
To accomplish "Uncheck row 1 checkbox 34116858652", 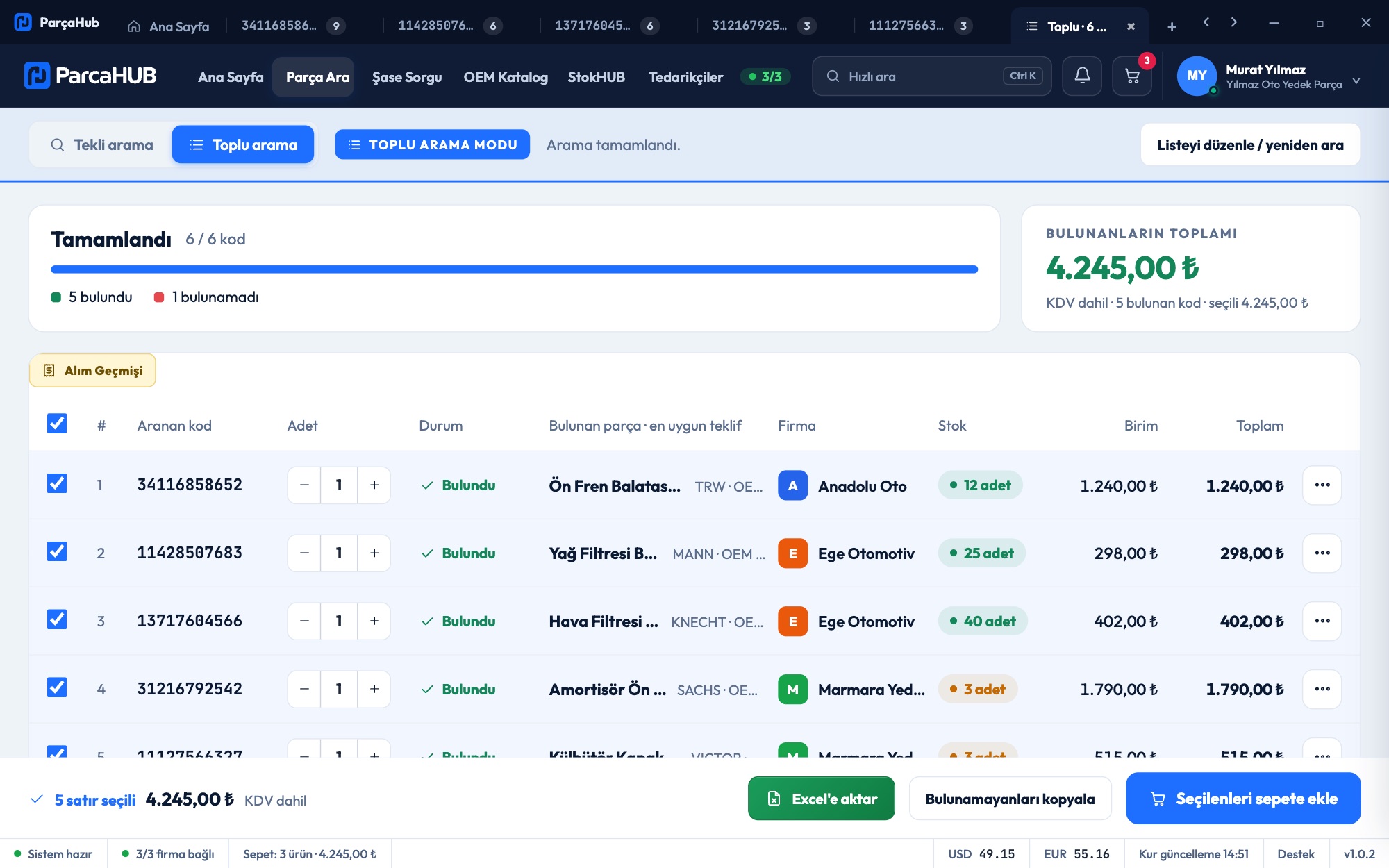I will tap(57, 483).
